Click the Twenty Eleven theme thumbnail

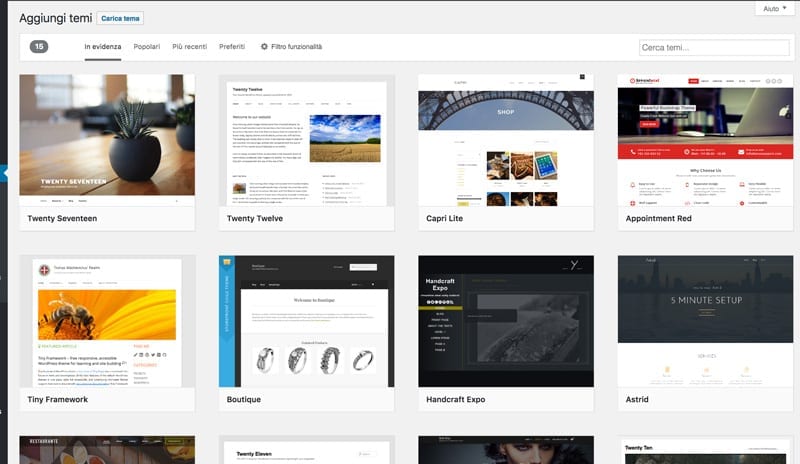[x=306, y=451]
